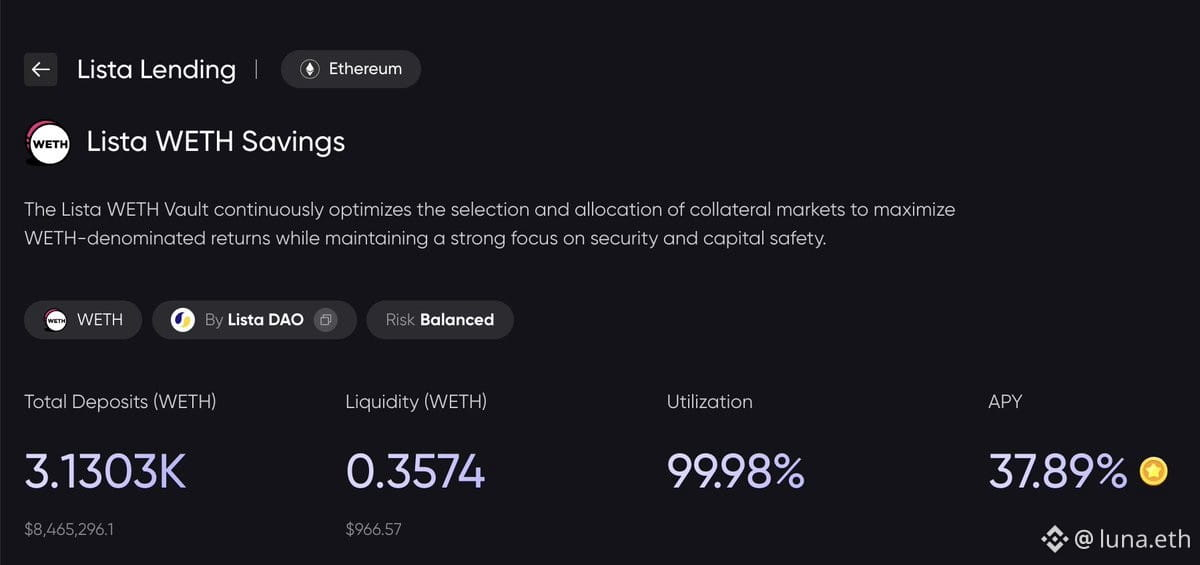Click the 0.3574 liquidity value
Screen dimensions: 1200x565
(415, 472)
